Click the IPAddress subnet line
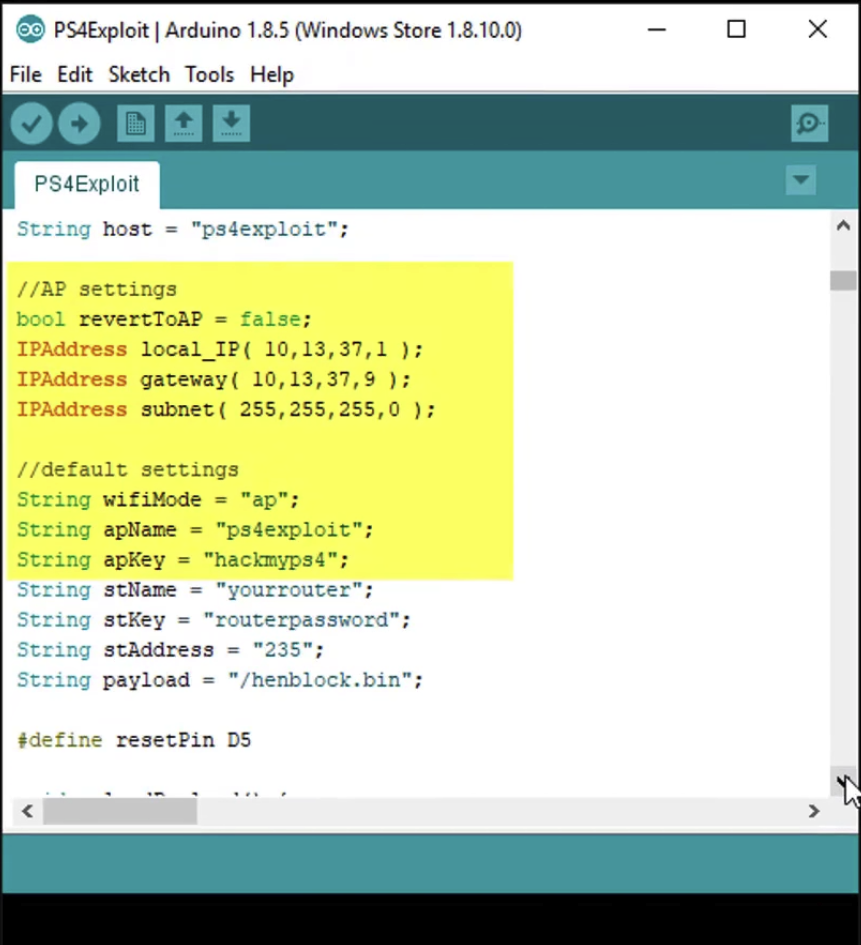 pos(226,410)
